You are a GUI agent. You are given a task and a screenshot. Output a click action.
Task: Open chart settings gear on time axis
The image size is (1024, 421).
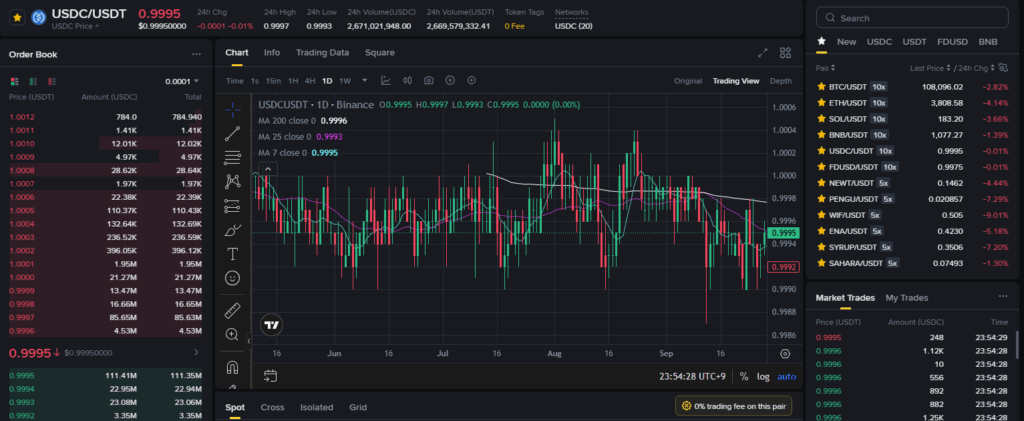pos(785,353)
